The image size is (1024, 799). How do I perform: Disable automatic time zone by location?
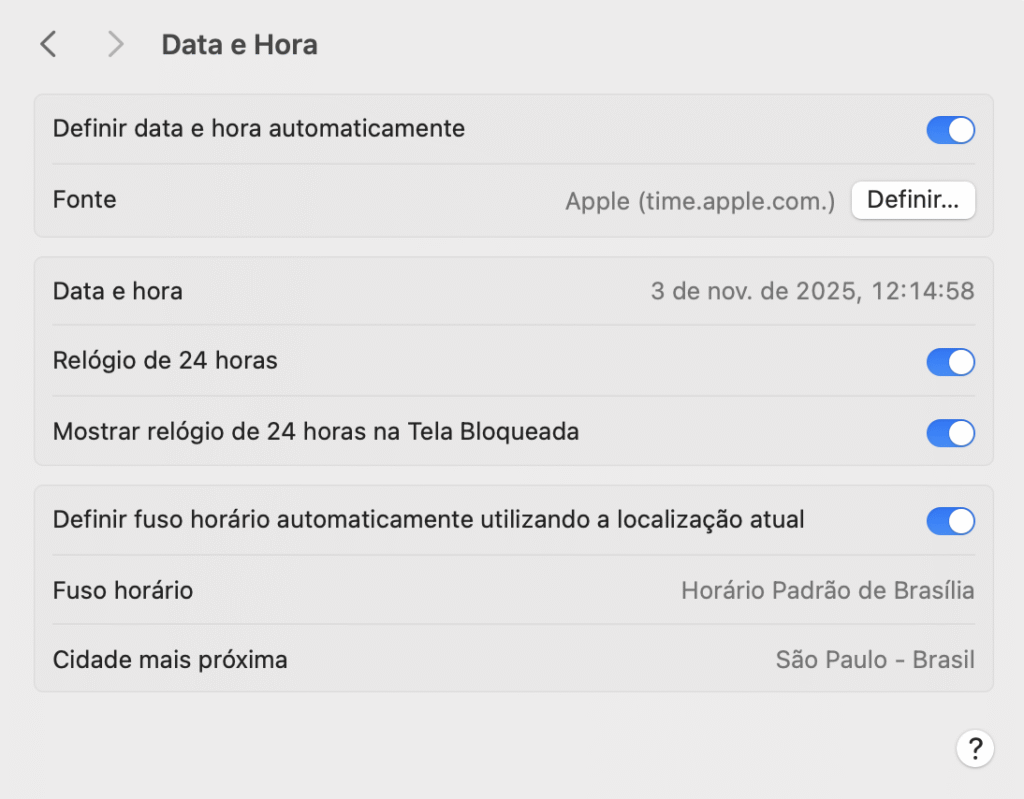[x=950, y=521]
